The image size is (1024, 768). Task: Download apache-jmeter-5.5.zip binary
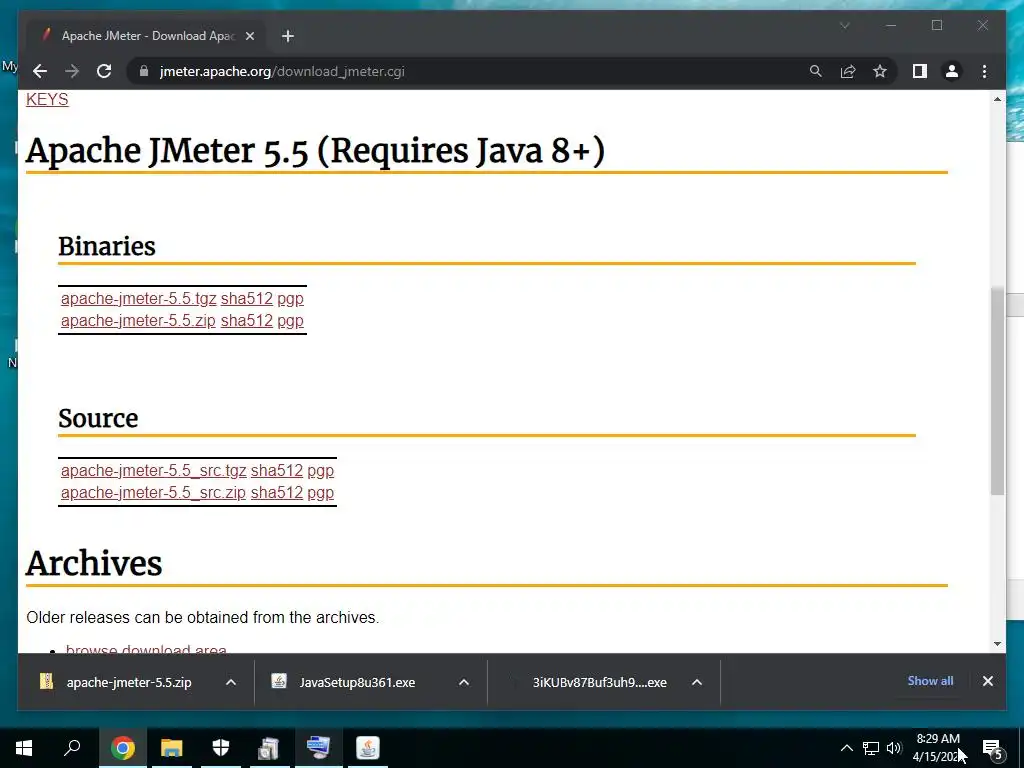(138, 321)
